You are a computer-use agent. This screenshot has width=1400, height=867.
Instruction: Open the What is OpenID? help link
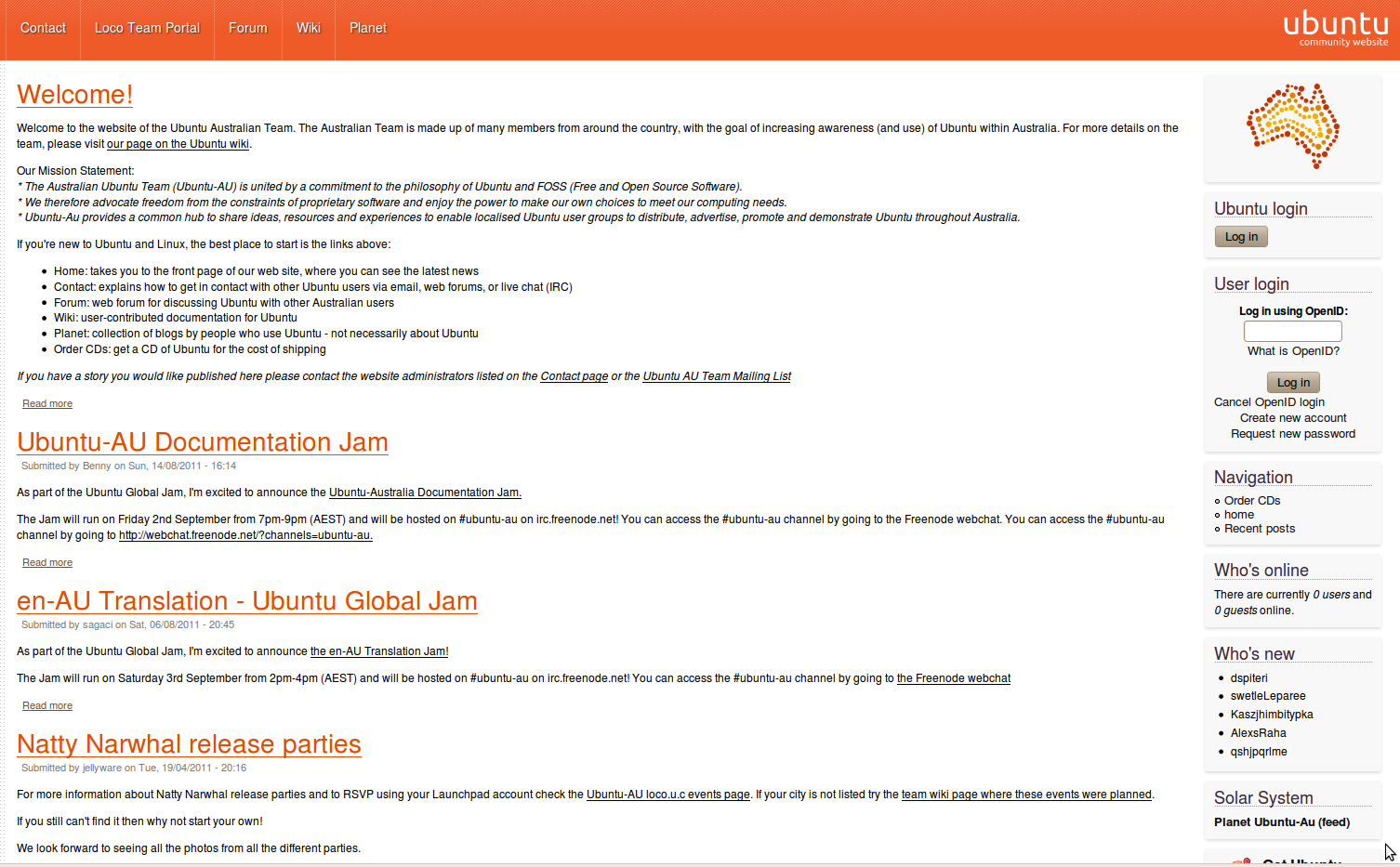click(x=1293, y=351)
